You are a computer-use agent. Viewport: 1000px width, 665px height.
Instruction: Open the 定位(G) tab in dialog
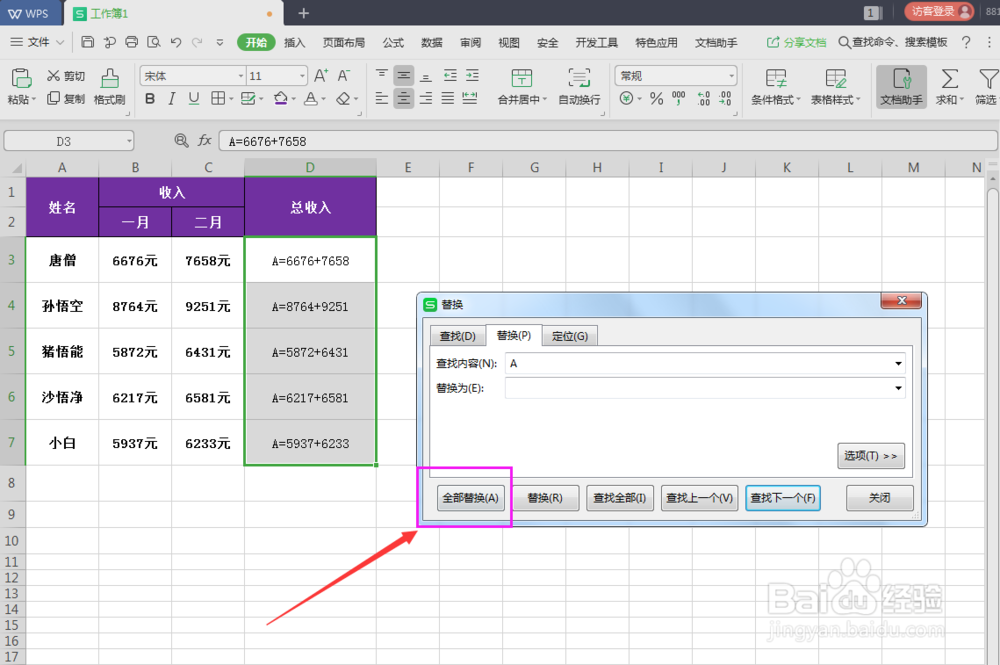570,336
